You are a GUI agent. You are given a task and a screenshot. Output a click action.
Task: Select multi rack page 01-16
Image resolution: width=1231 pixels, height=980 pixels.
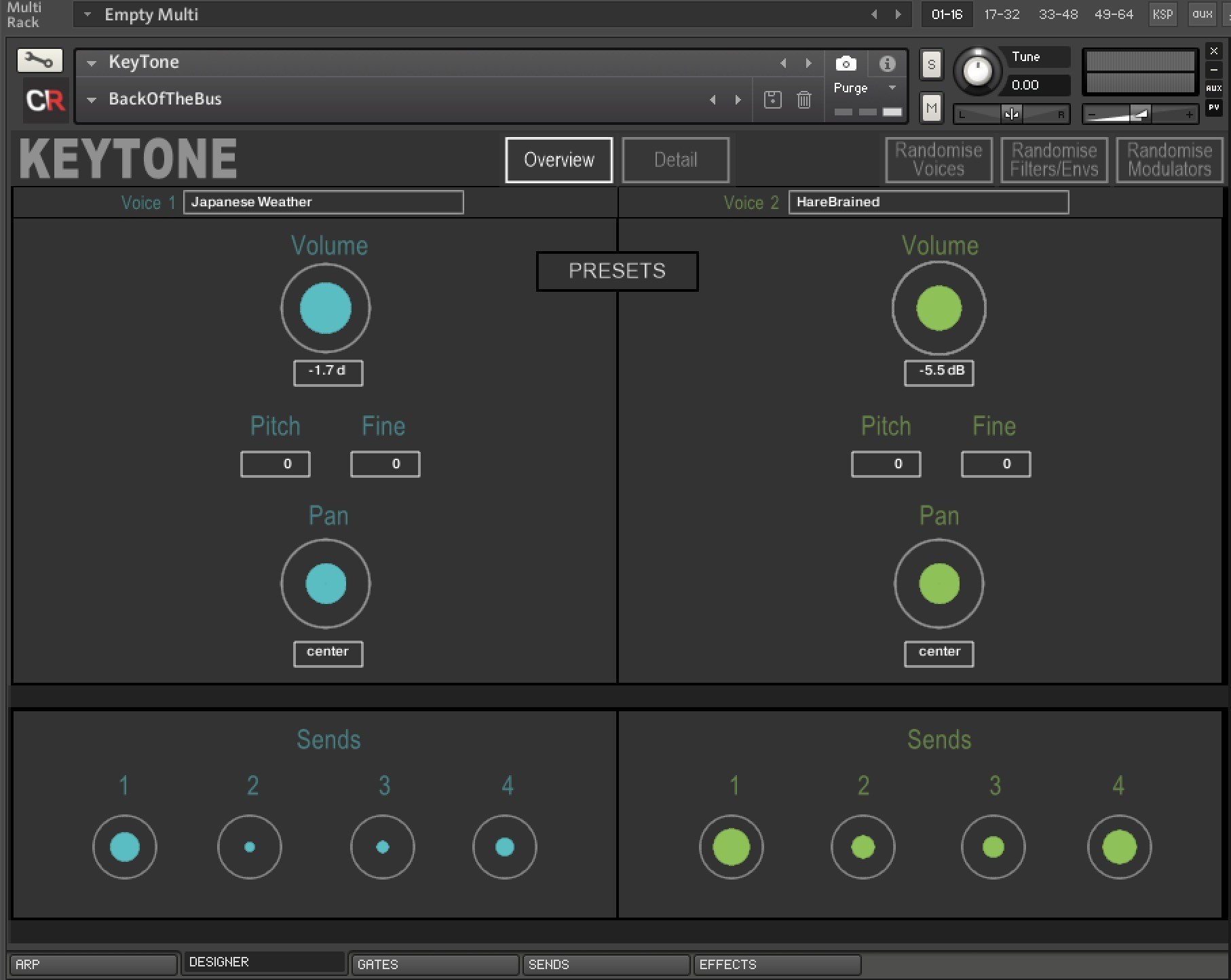click(947, 14)
